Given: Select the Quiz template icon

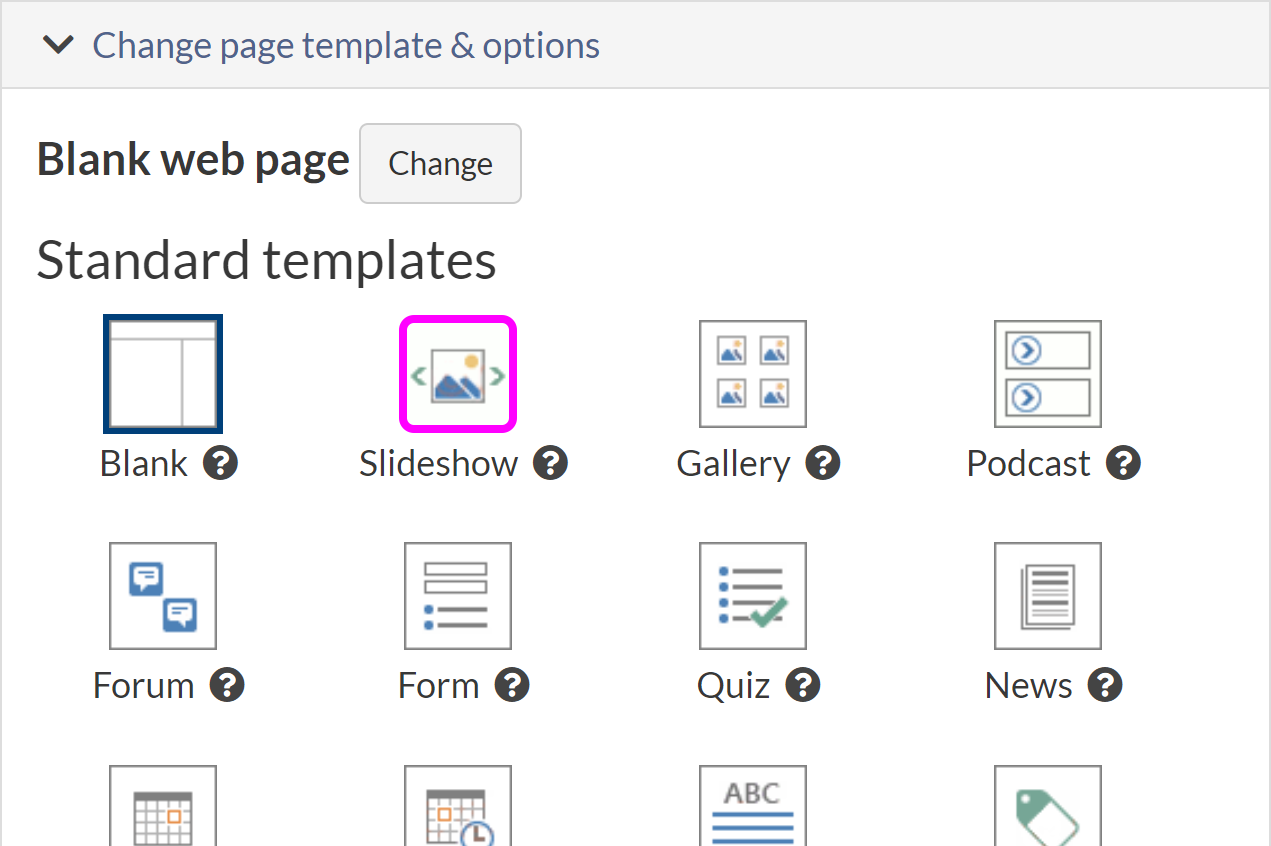Looking at the screenshot, I should pyautogui.click(x=752, y=596).
